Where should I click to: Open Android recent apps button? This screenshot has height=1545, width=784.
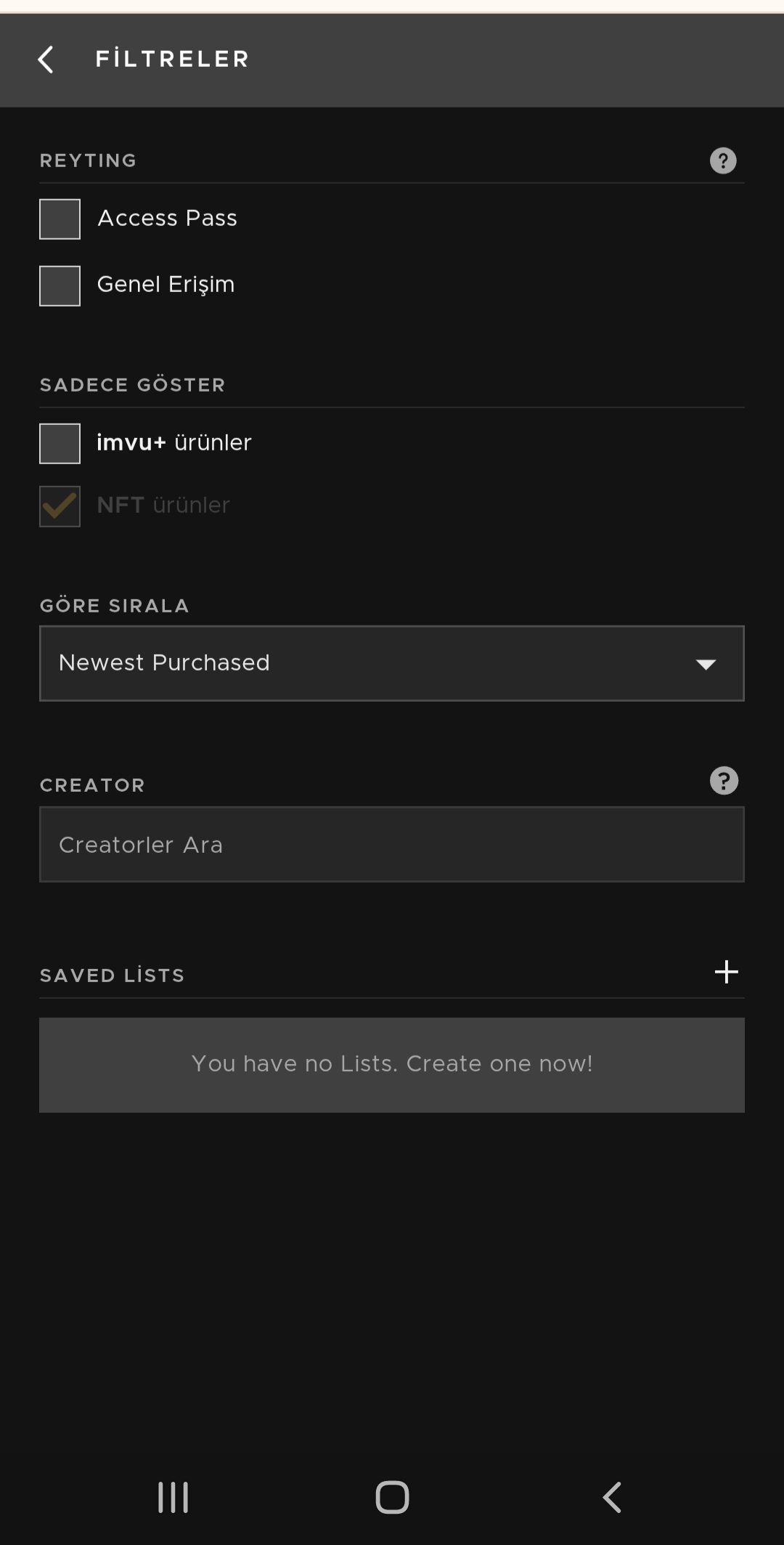173,1497
